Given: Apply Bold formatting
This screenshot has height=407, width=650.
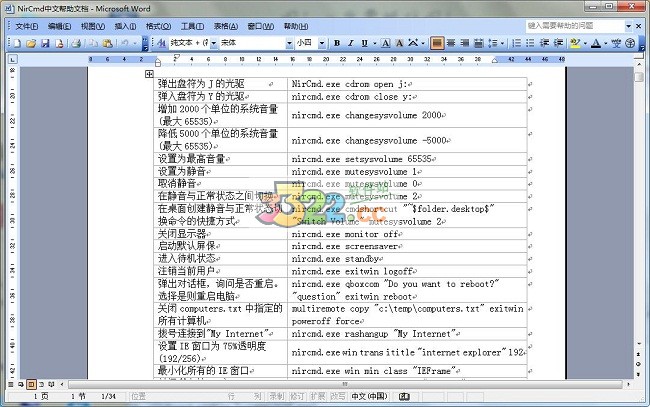Looking at the screenshot, I should (337, 43).
